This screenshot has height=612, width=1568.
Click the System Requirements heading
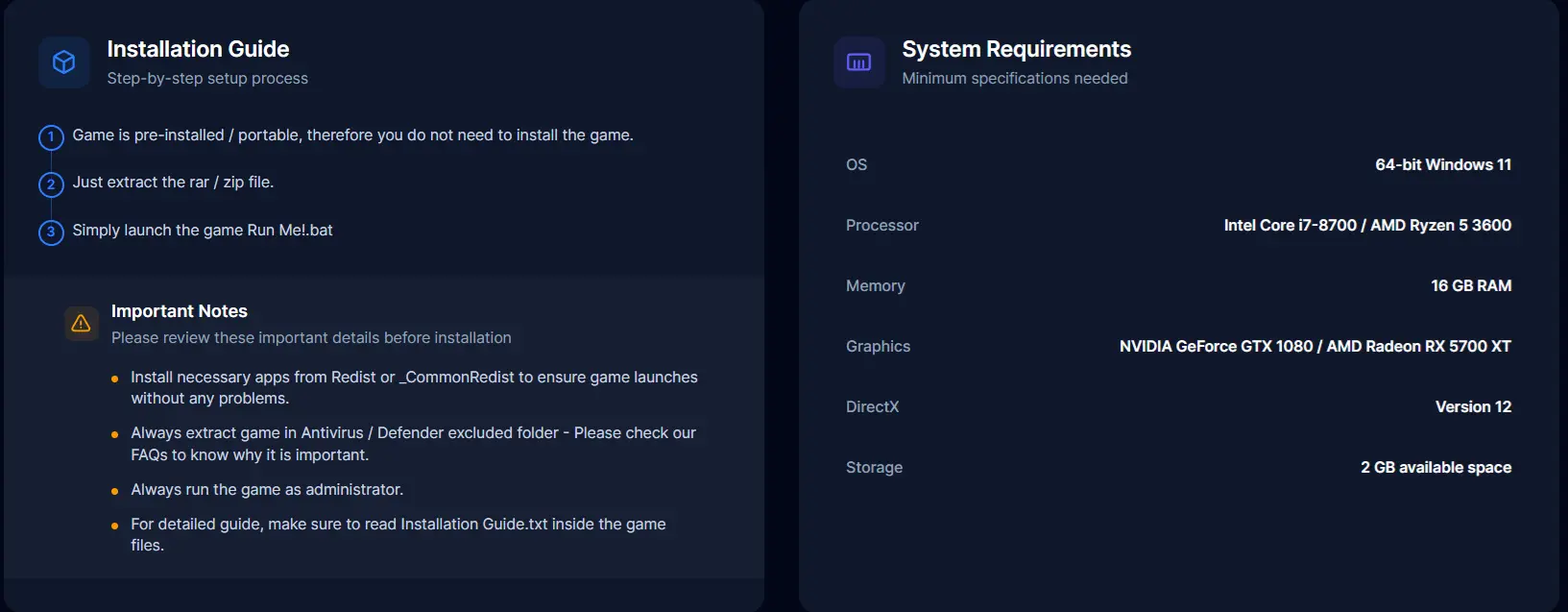tap(1017, 49)
